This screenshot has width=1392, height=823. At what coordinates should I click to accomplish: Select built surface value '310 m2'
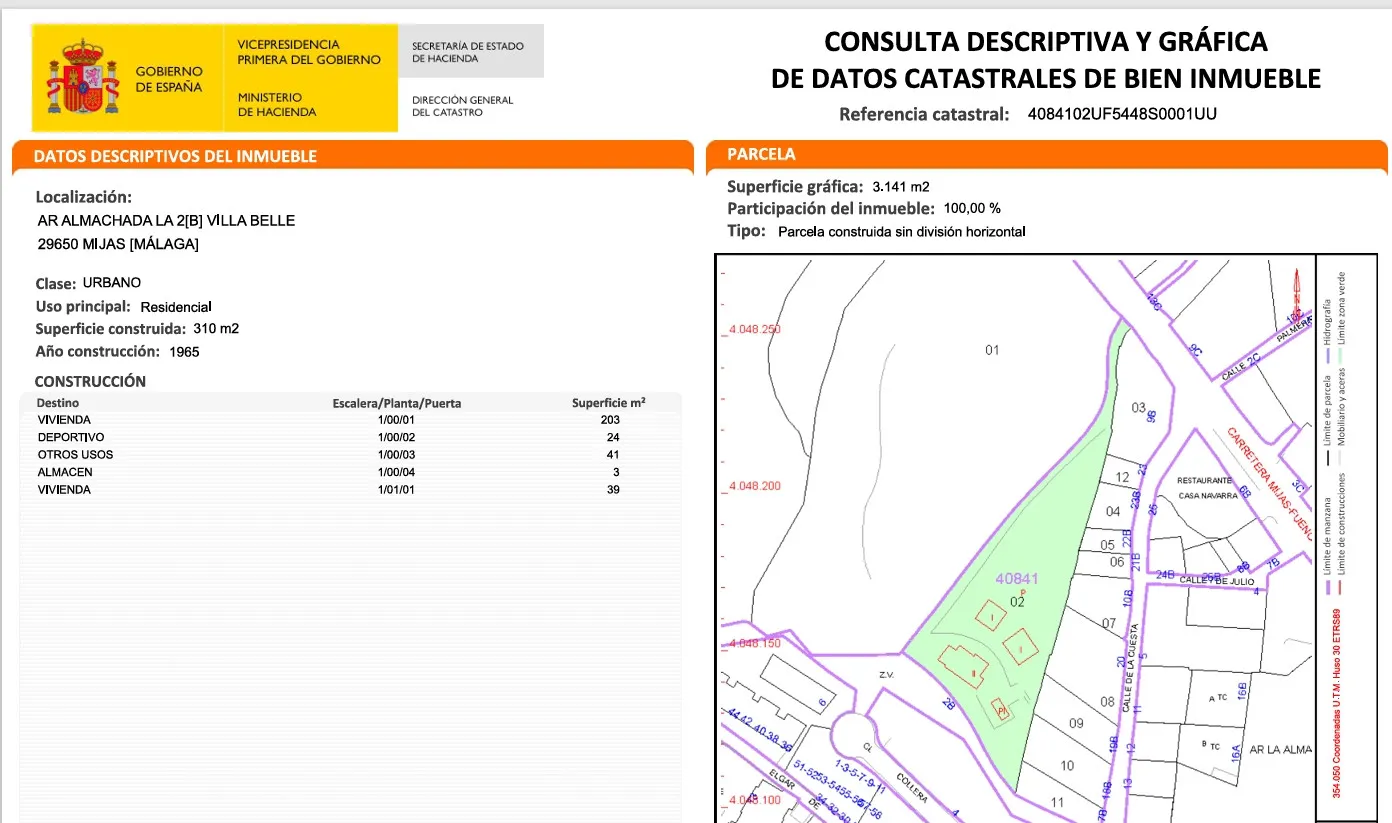pos(215,329)
